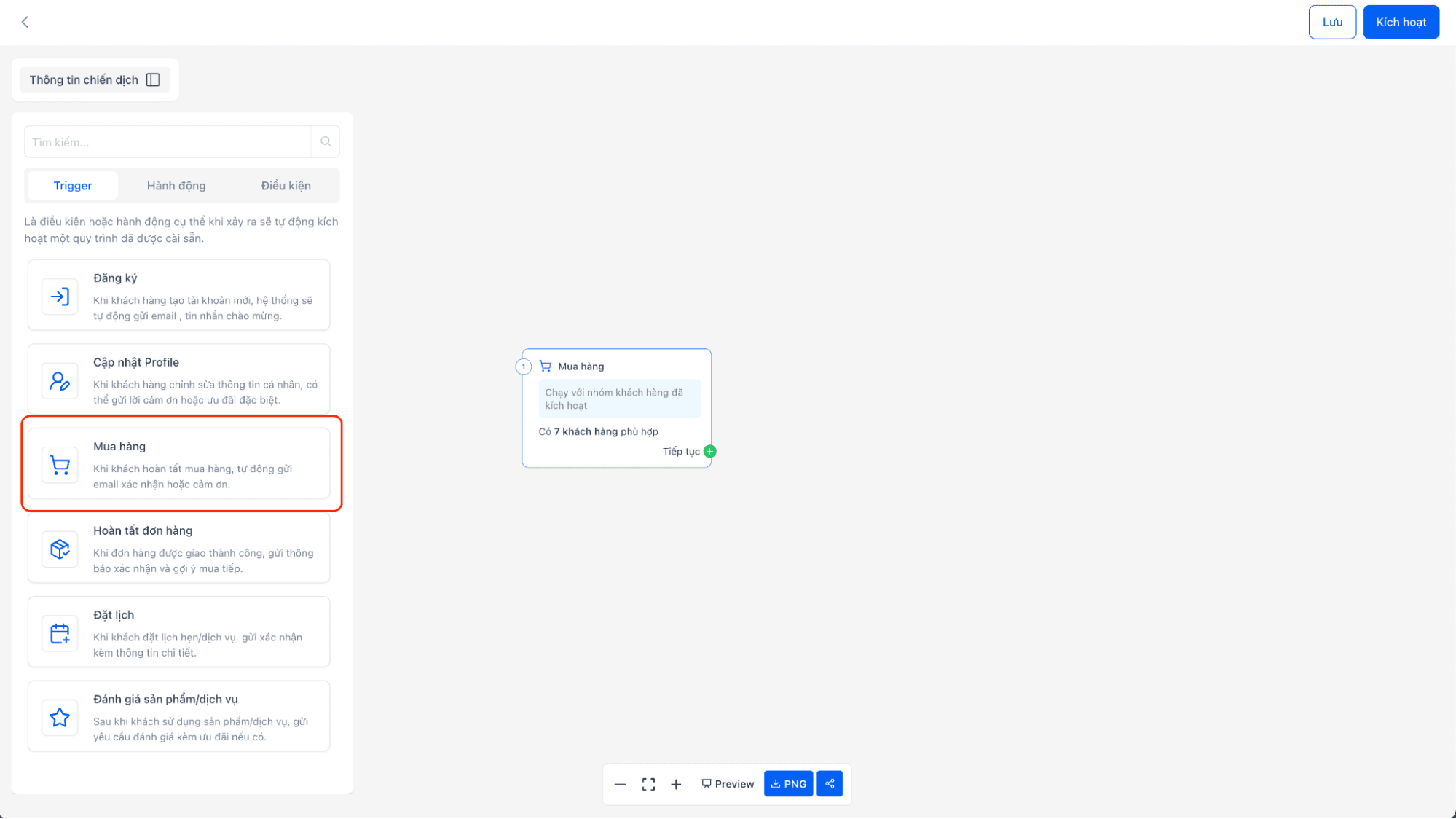
Task: Click the 'Hoàn tất đơn hàng' package icon
Action: (60, 549)
